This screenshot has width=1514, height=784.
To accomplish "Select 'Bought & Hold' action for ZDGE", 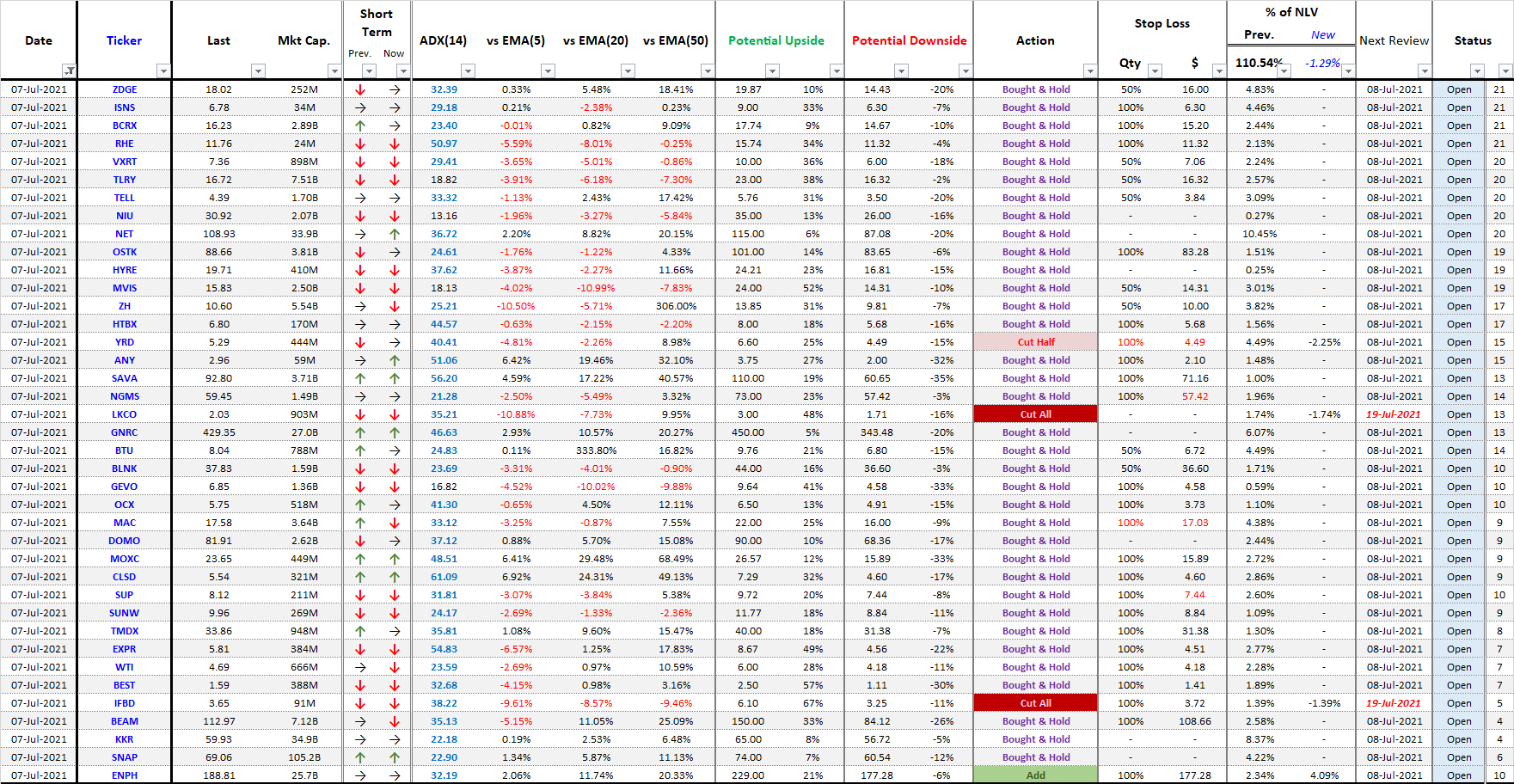I will (1035, 89).
